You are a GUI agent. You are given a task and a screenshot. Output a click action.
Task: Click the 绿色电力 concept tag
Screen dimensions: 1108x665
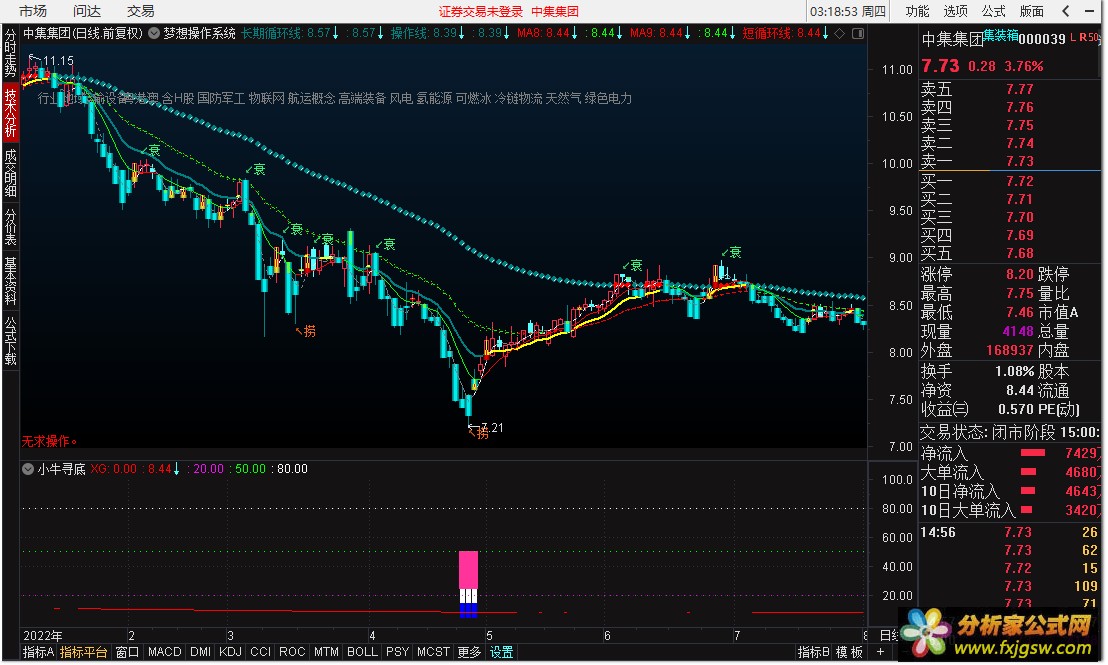coord(608,98)
